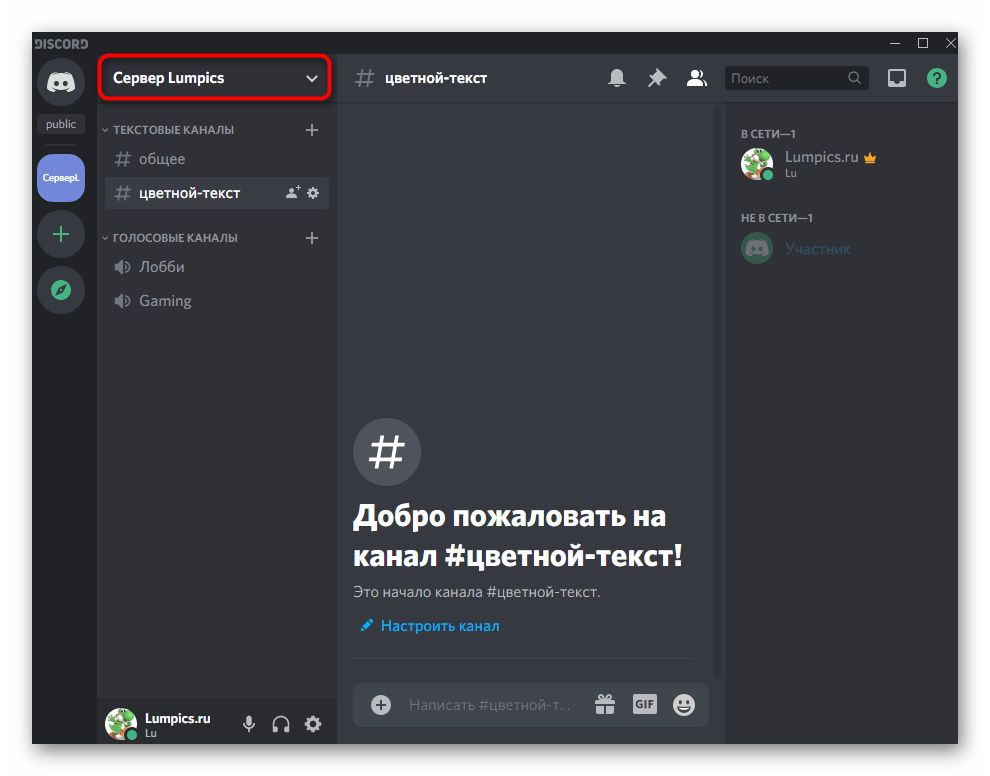990x776 pixels.
Task: Click the цветной-текст channel title in header
Action: (436, 78)
